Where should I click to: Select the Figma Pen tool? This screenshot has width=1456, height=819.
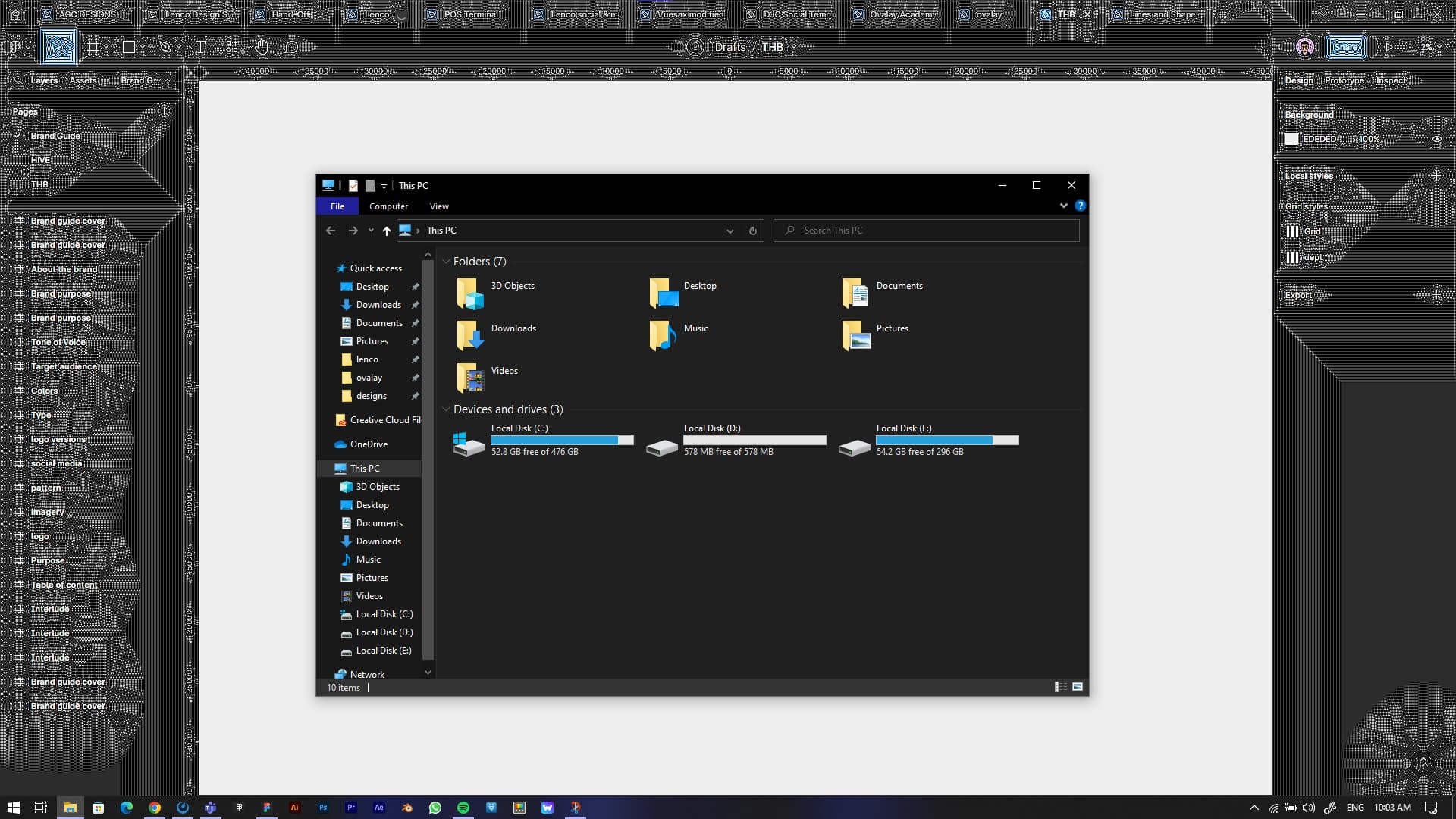(x=165, y=47)
